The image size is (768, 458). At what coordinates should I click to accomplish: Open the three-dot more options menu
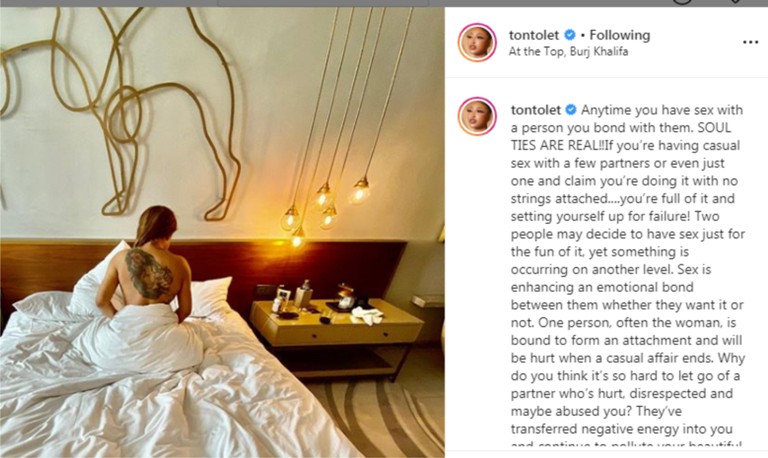point(750,43)
